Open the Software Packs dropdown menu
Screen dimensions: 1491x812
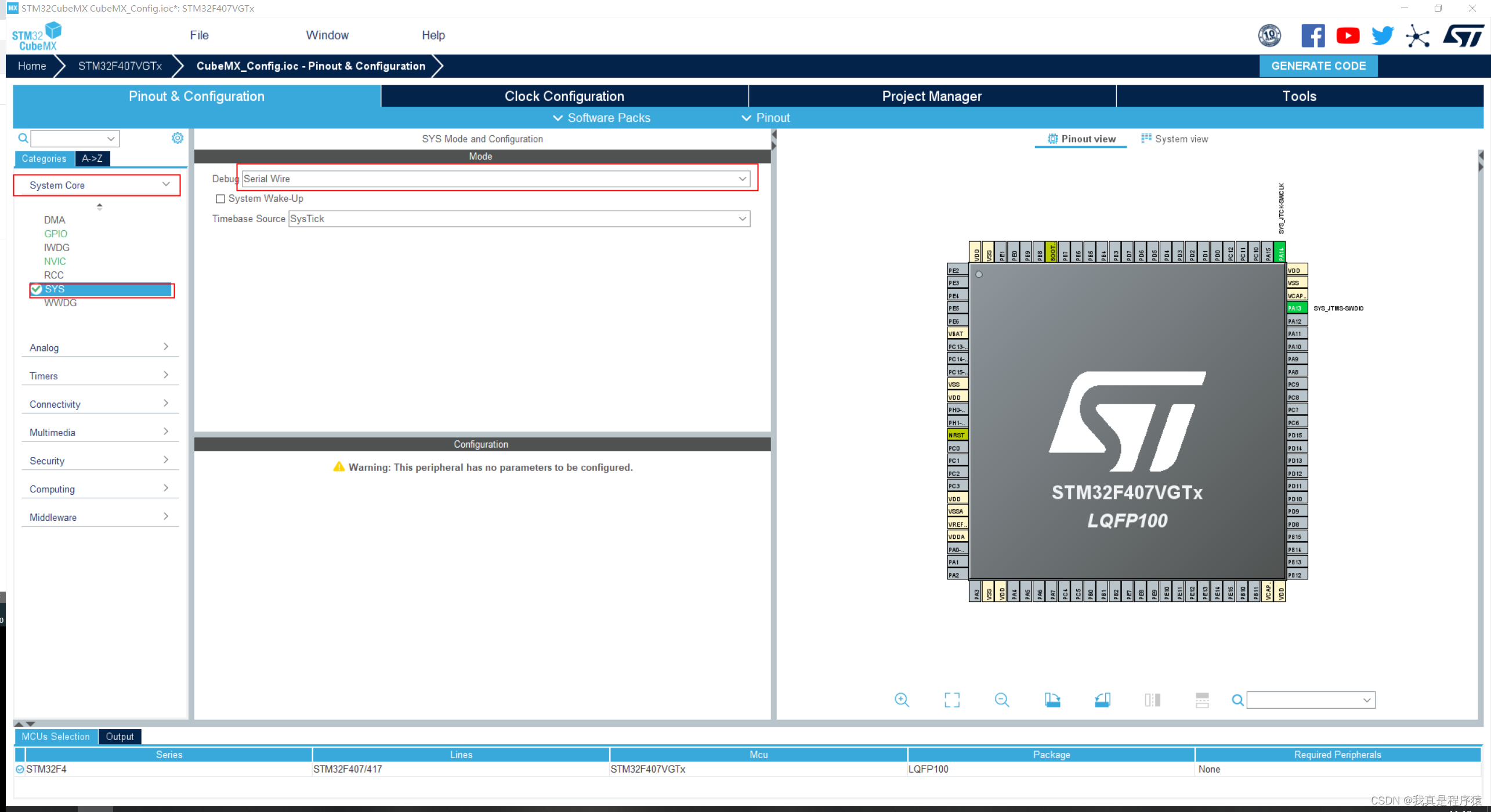(x=602, y=118)
